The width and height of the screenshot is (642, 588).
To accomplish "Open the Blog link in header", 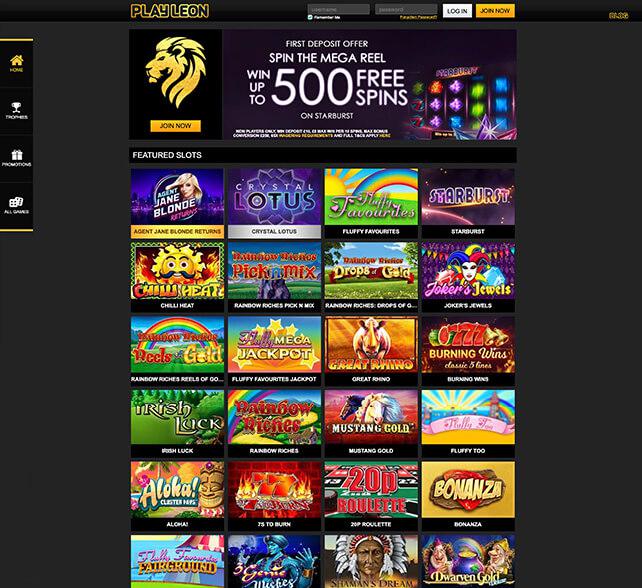I will click(618, 16).
